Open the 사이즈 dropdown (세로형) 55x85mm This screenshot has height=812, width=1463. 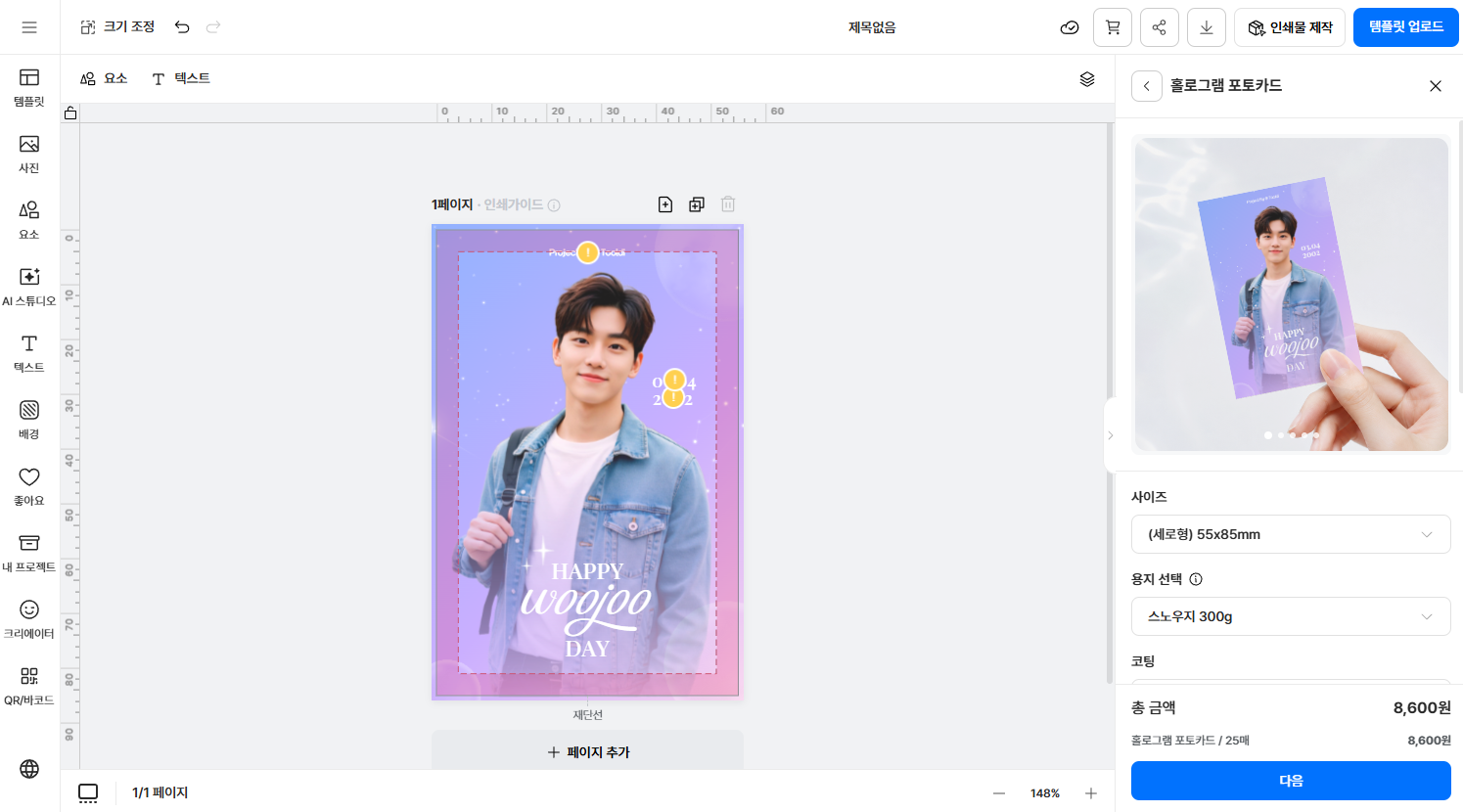coord(1291,534)
